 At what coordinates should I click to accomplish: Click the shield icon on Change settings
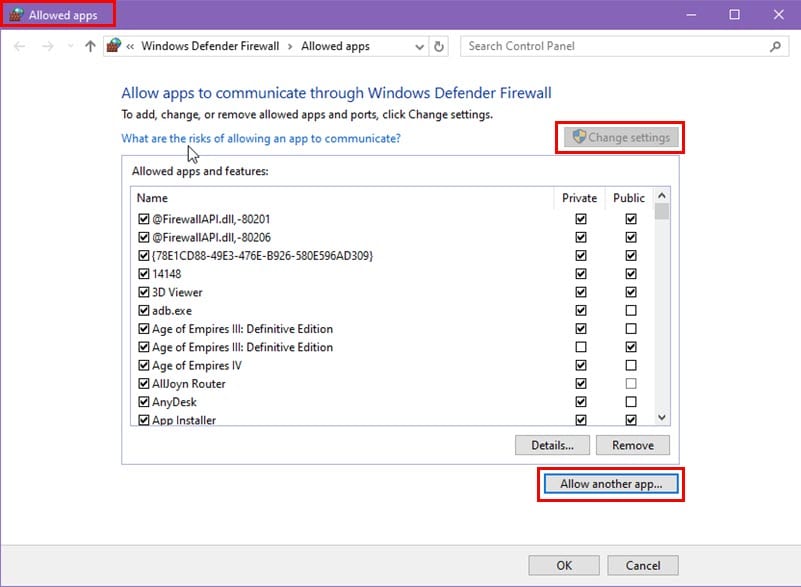(578, 136)
